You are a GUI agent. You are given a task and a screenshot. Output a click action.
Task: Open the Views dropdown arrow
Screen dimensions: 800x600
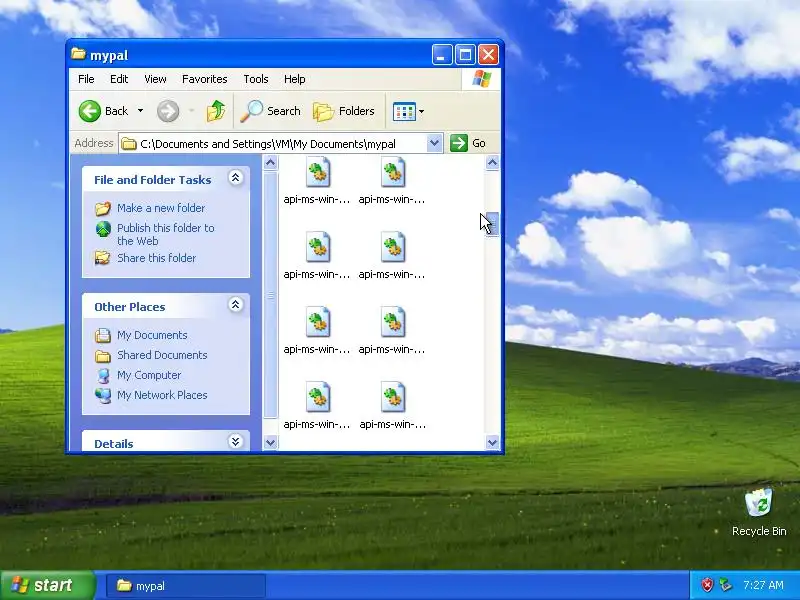421,111
